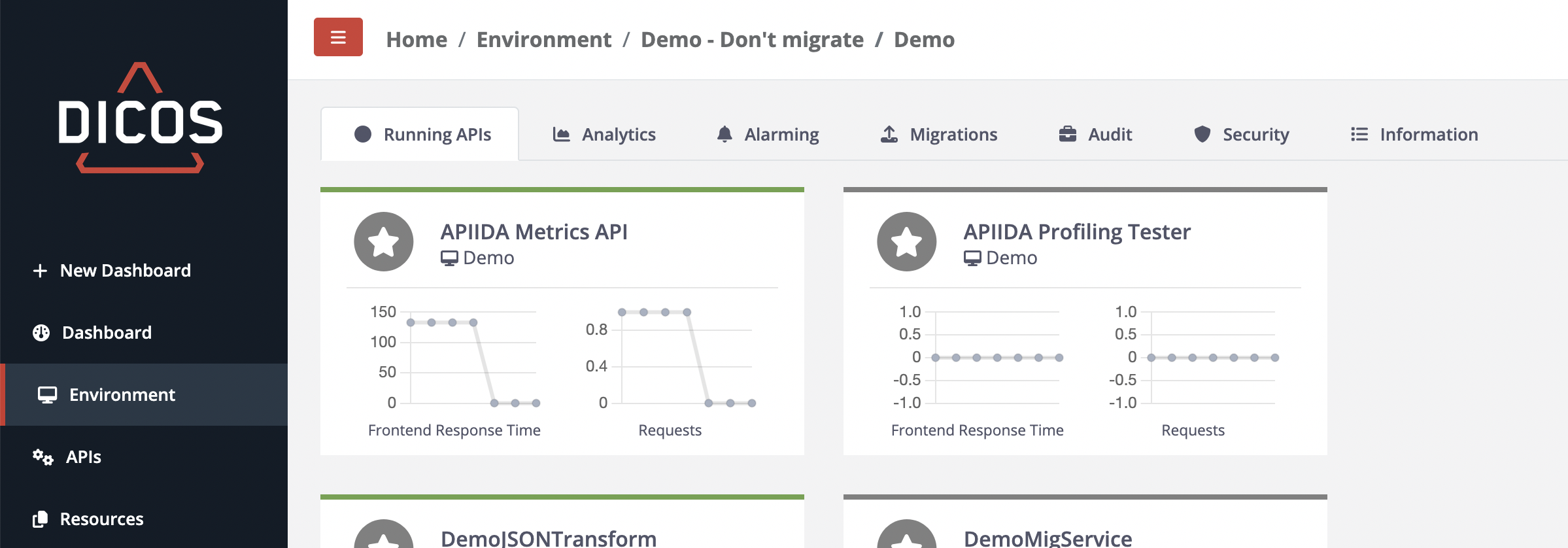Viewport: 1568px width, 548px height.
Task: Toggle favorite star for APIIDA Profiling Tester
Action: click(907, 242)
